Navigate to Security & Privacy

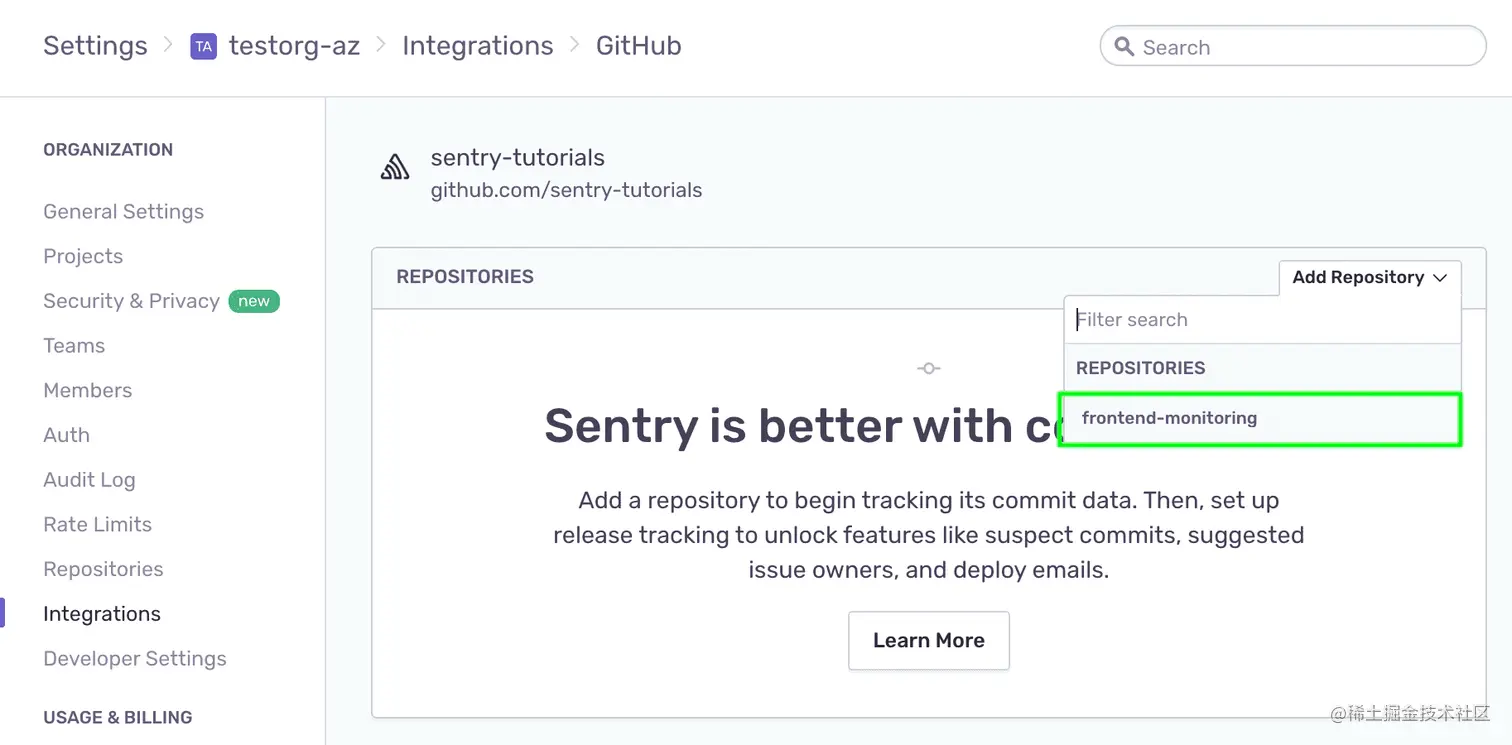[x=131, y=301]
